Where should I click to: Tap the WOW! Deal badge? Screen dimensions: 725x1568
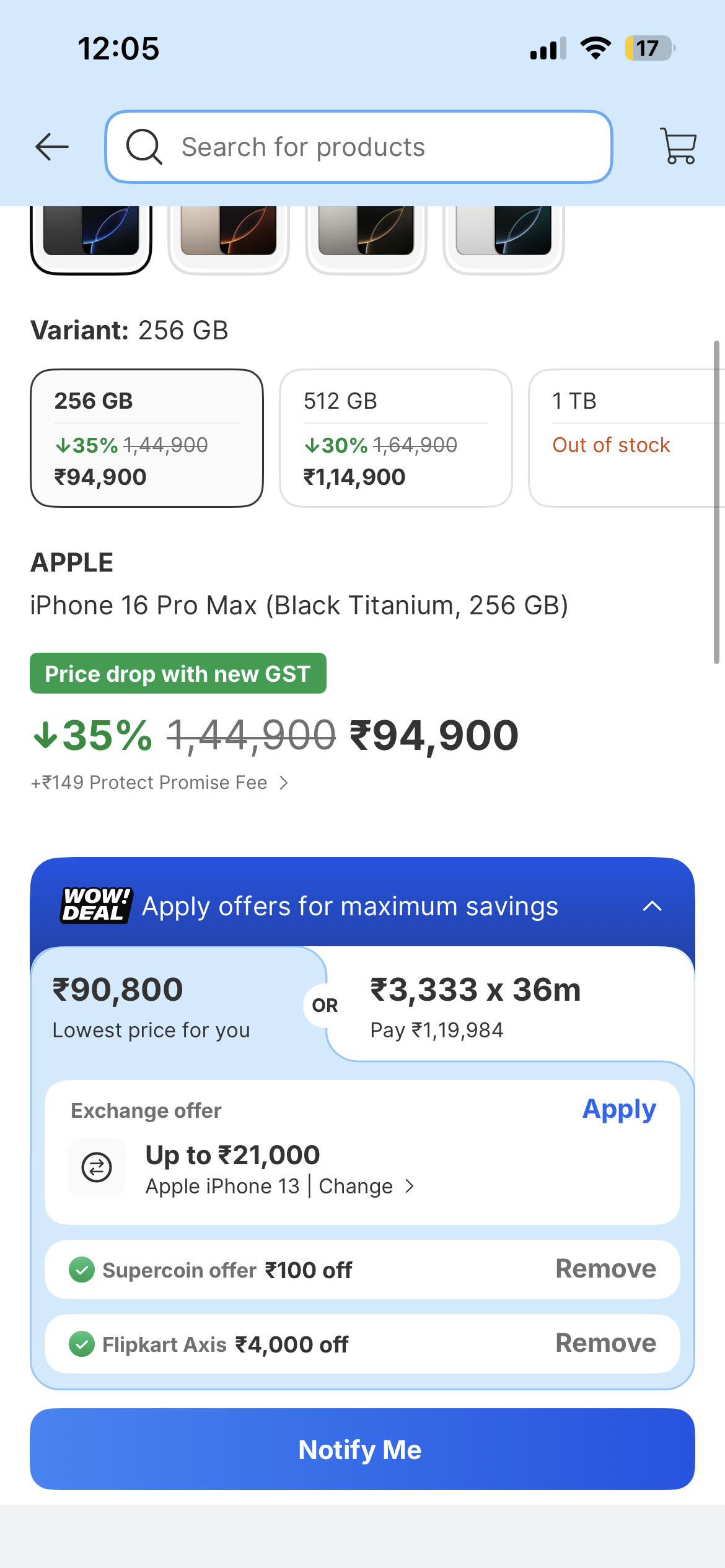coord(97,905)
